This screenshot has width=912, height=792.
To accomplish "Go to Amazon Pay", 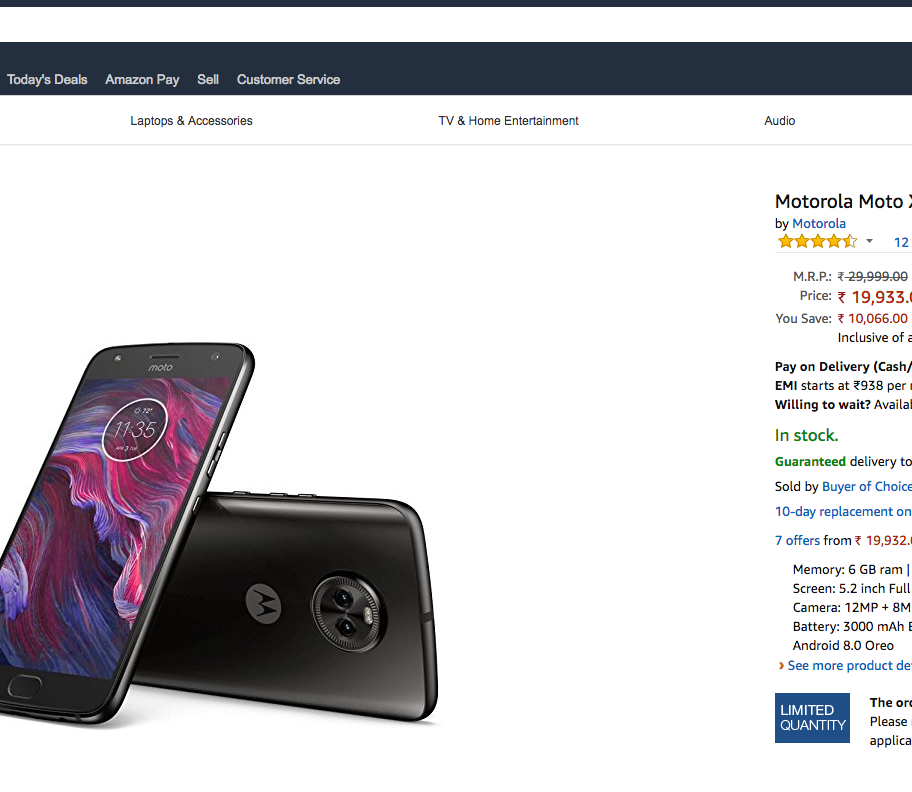I will [142, 80].
